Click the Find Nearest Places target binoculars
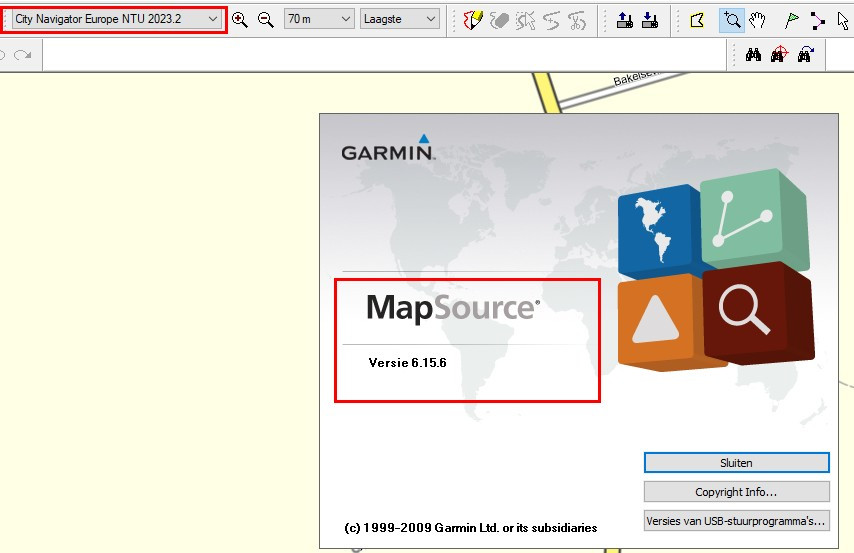This screenshot has width=854, height=553. point(779,54)
